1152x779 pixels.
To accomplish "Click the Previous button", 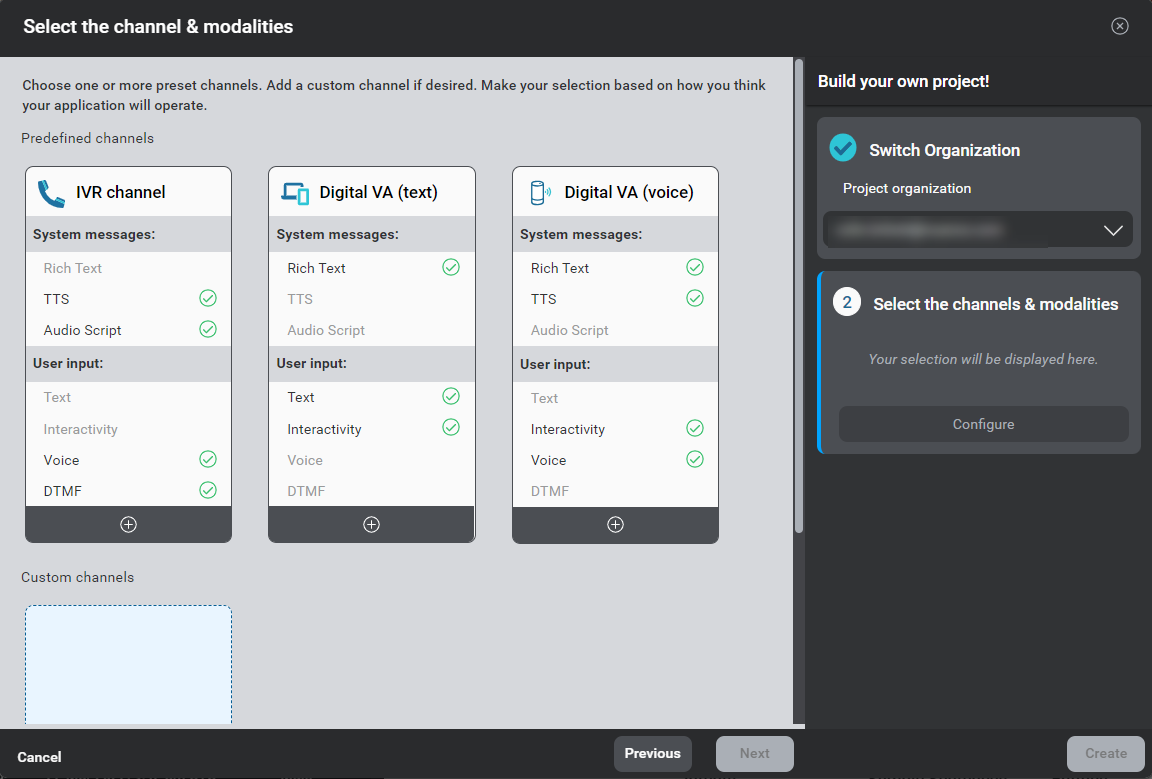I will pos(652,754).
